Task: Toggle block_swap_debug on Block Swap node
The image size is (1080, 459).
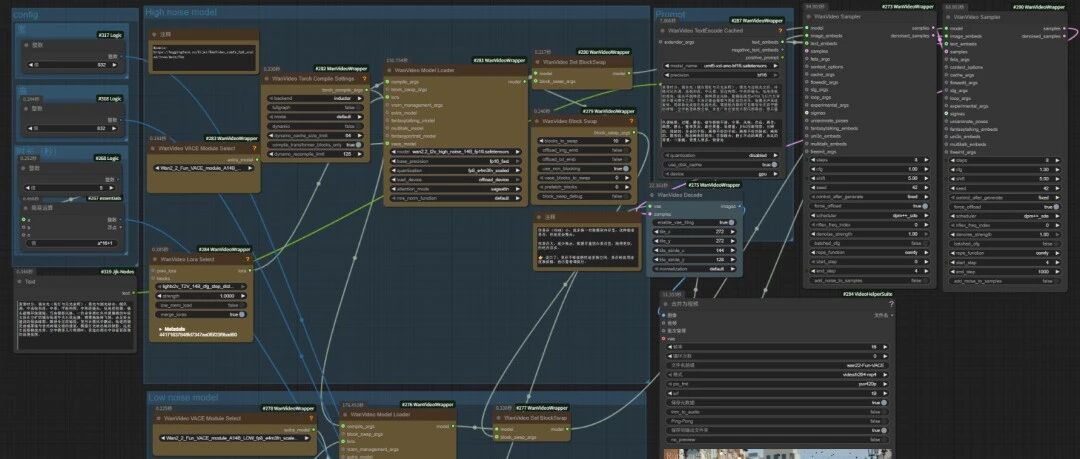Action: (585, 196)
